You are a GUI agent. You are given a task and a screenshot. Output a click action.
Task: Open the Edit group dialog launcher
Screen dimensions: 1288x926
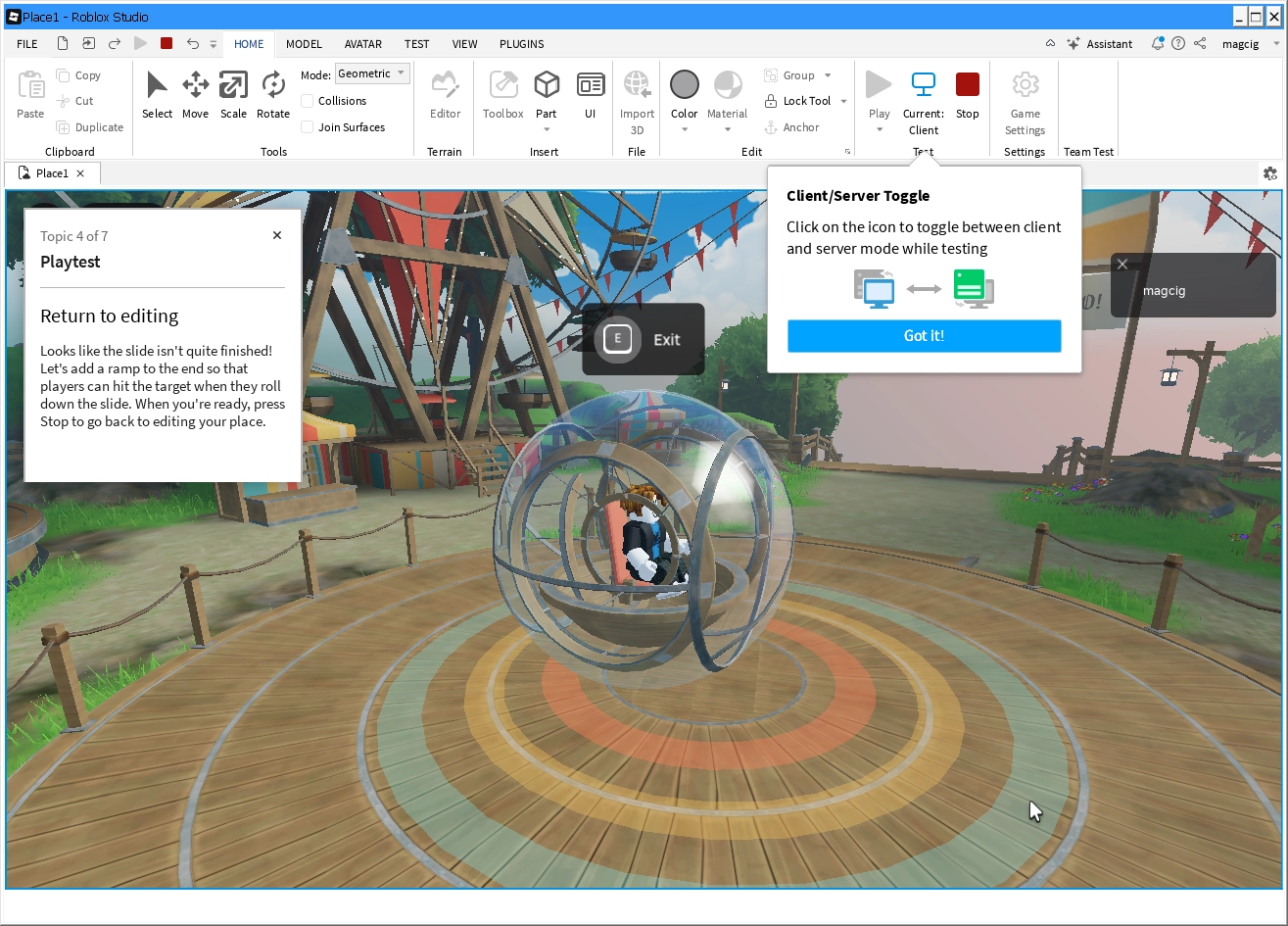point(847,152)
